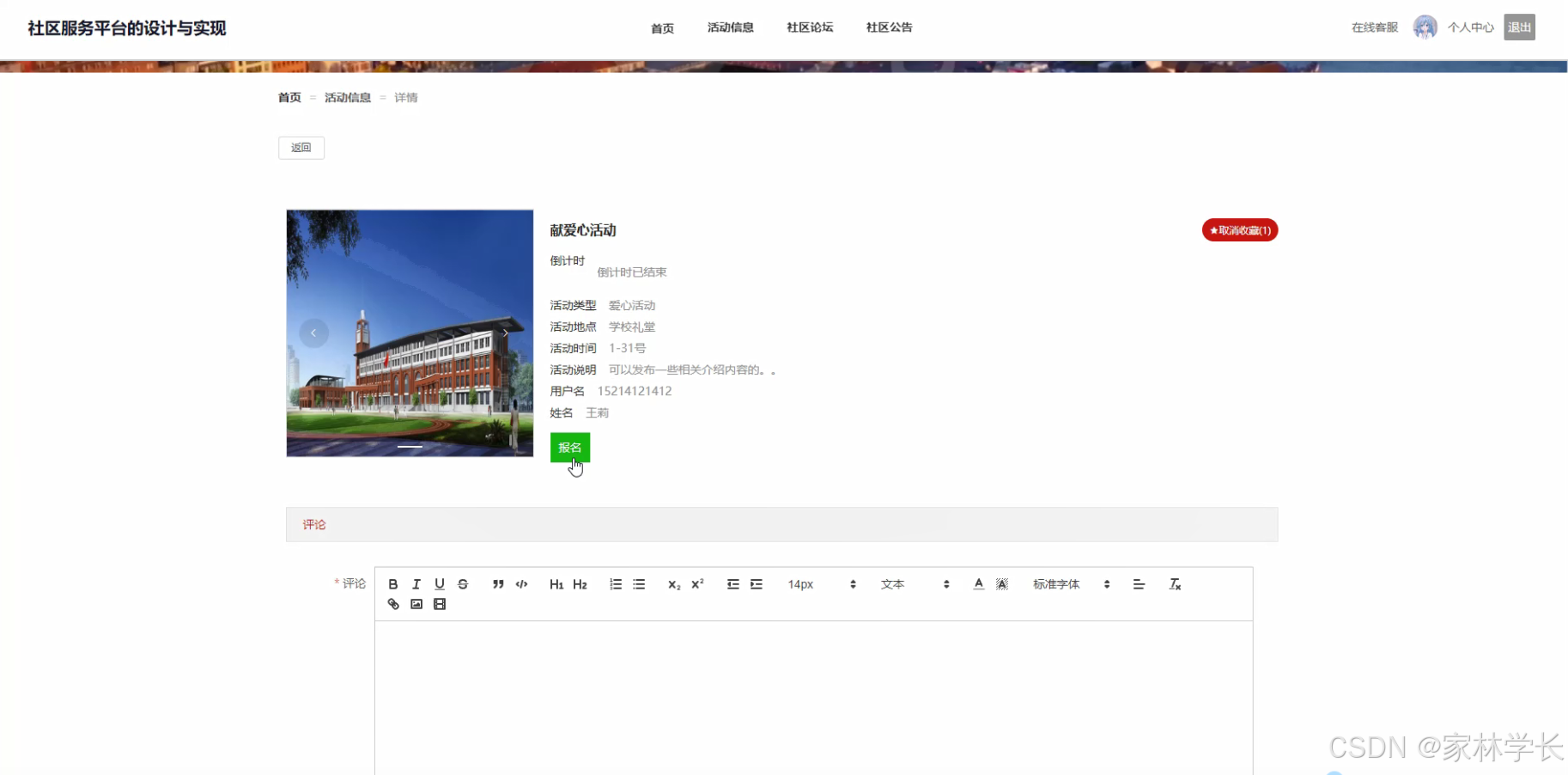The width and height of the screenshot is (1568, 775).
Task: Clear all text formatting
Action: [1175, 583]
